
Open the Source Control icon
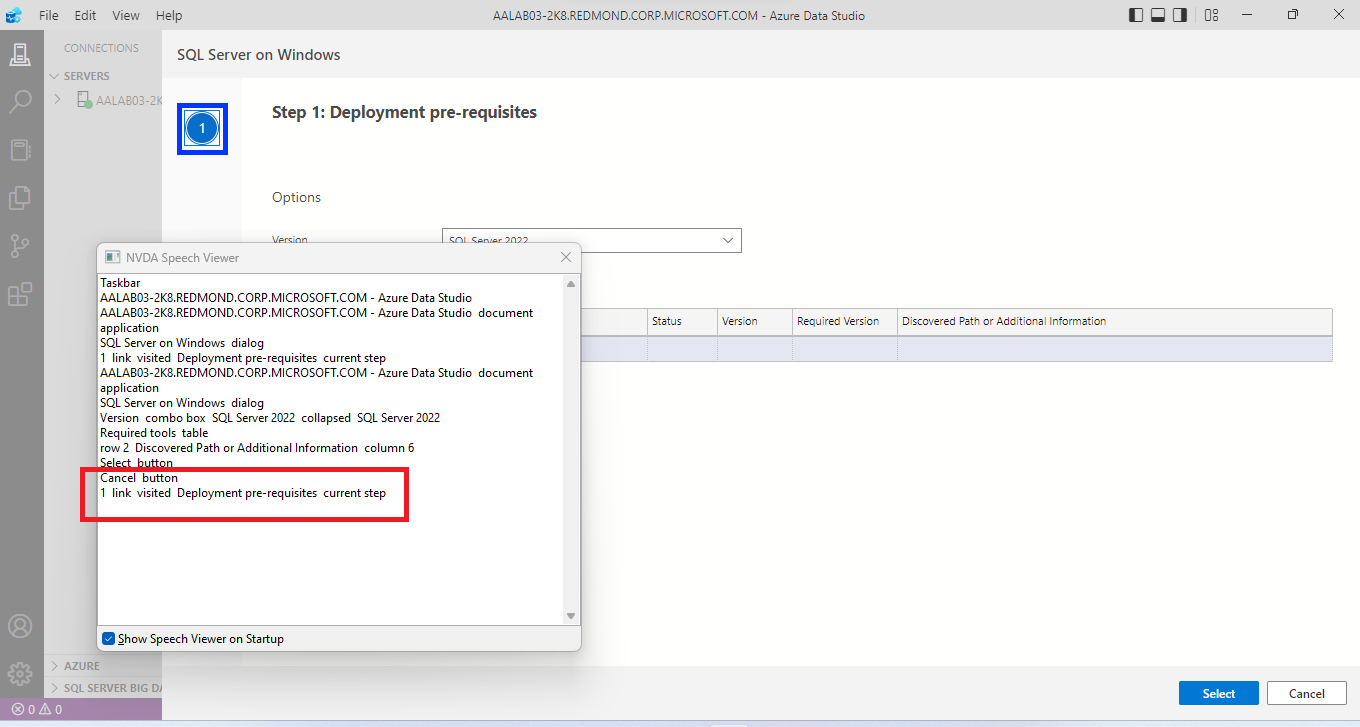point(21,245)
